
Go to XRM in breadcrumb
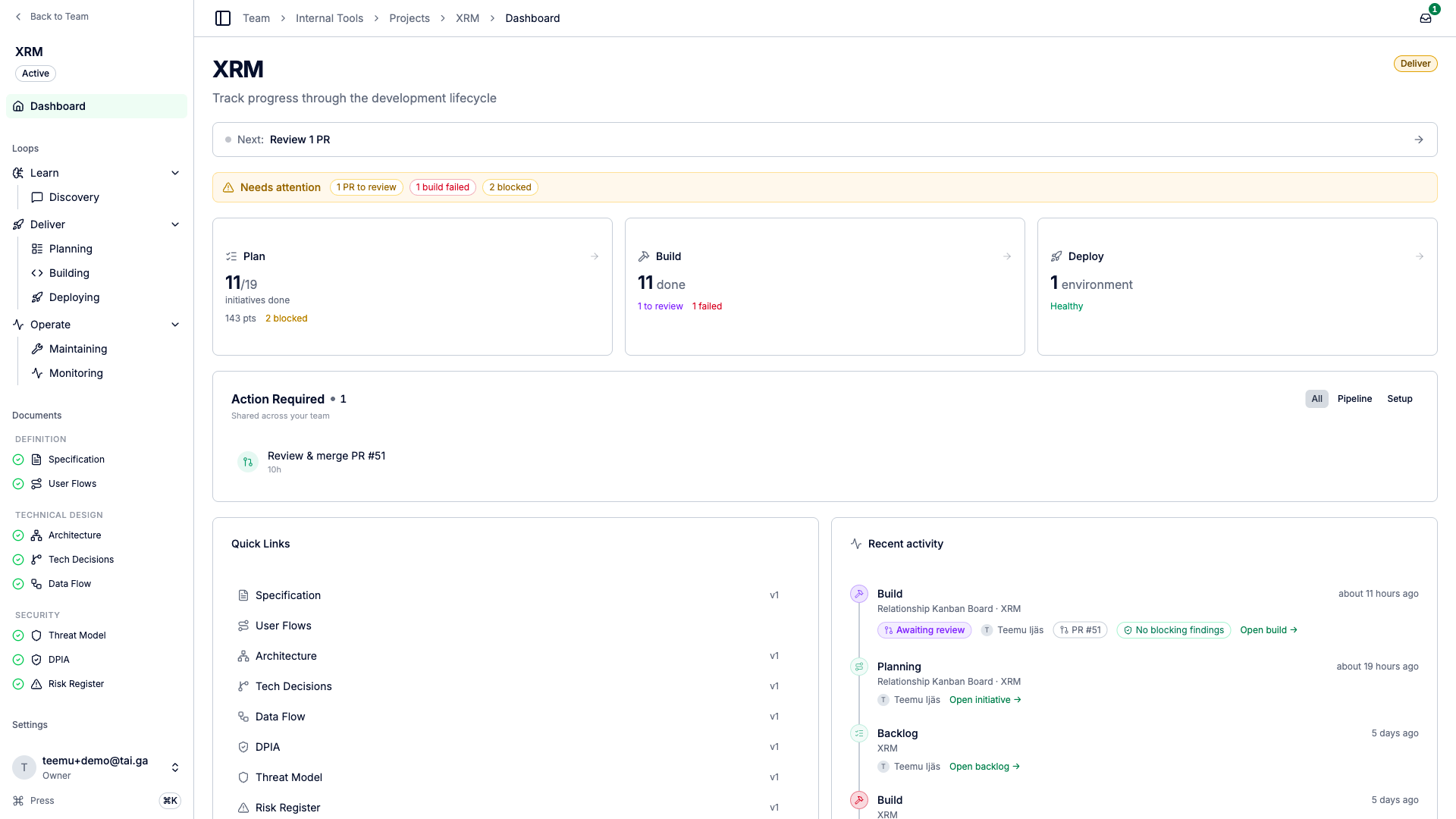coord(467,18)
